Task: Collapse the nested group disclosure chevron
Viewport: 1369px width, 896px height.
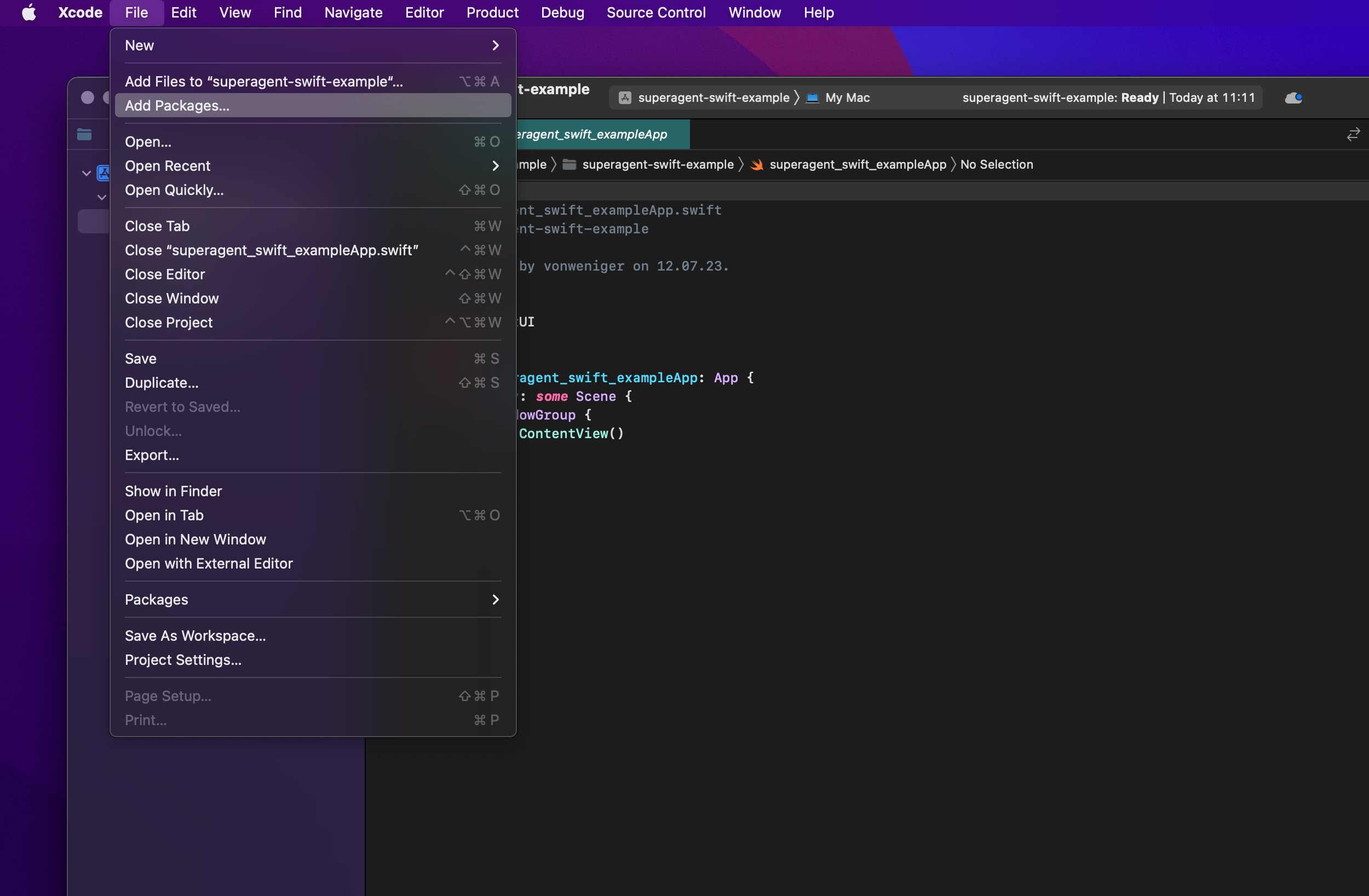Action: coord(102,197)
